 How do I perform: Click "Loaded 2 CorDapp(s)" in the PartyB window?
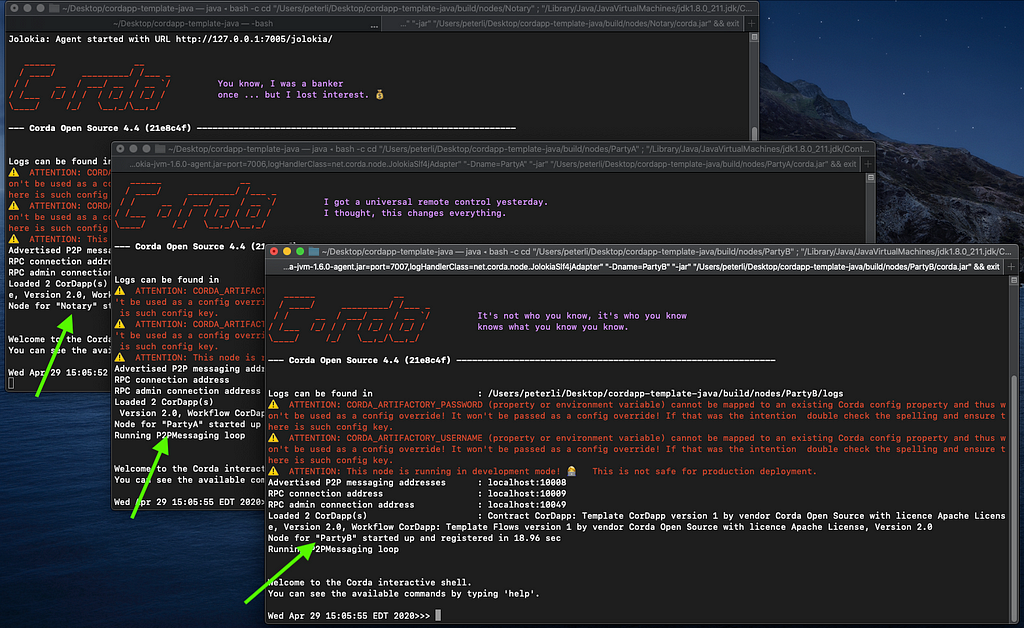(x=317, y=516)
